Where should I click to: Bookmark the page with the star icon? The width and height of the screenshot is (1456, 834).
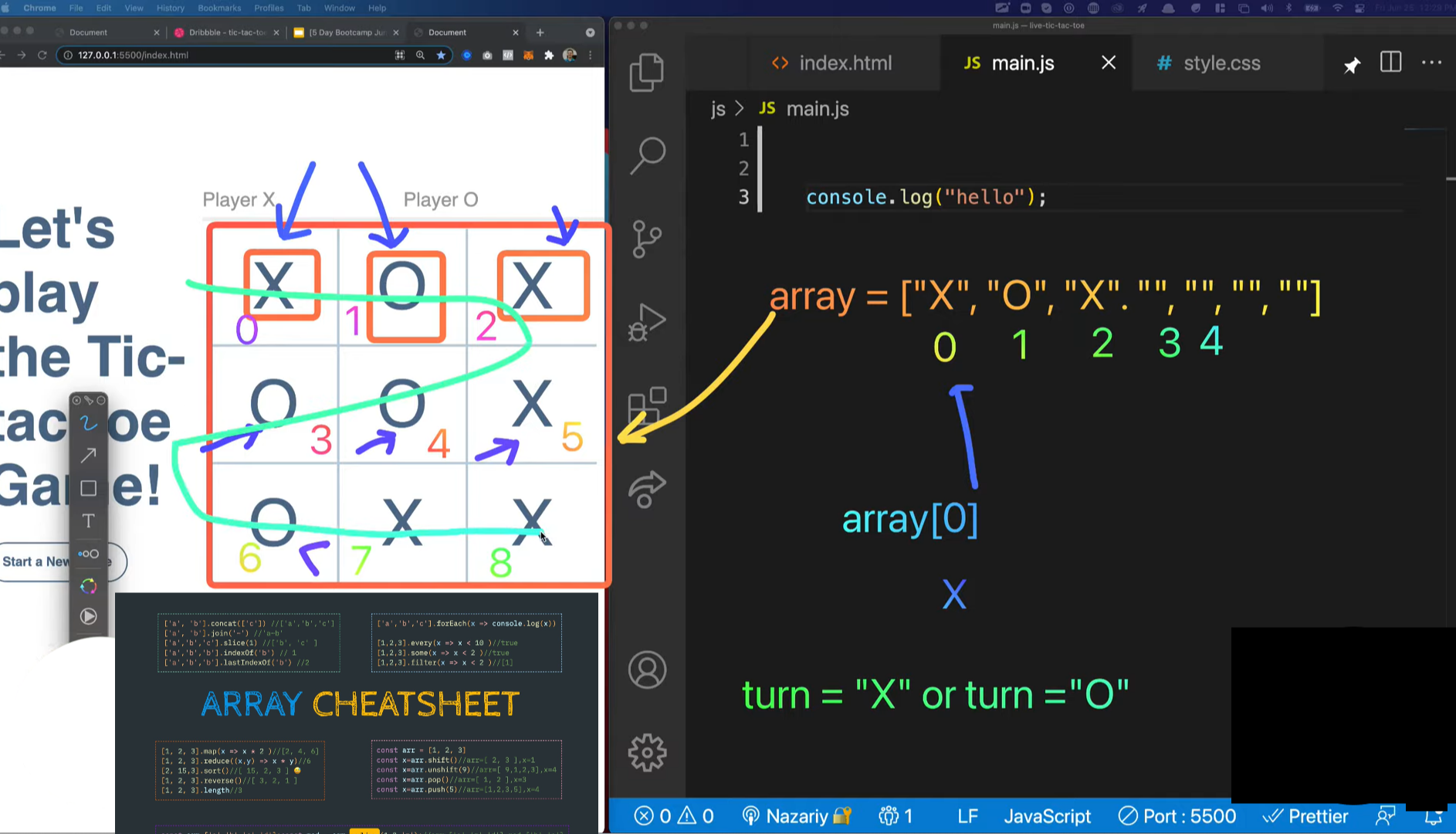[x=441, y=55]
